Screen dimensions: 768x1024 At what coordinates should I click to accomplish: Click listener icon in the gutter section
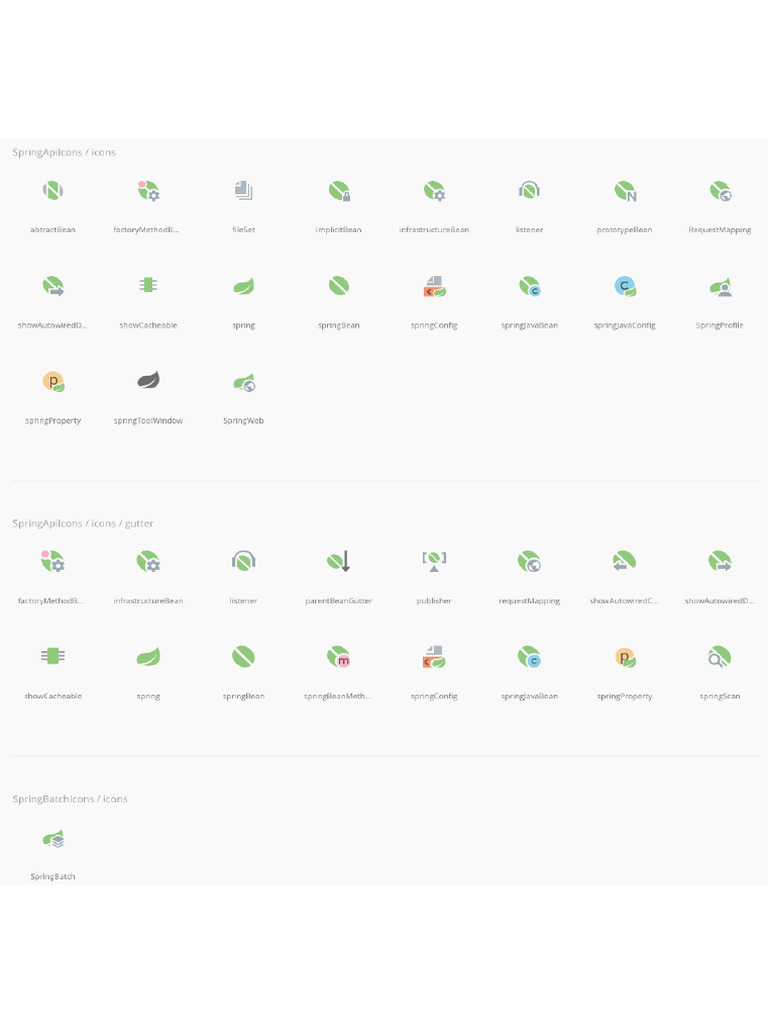[244, 561]
